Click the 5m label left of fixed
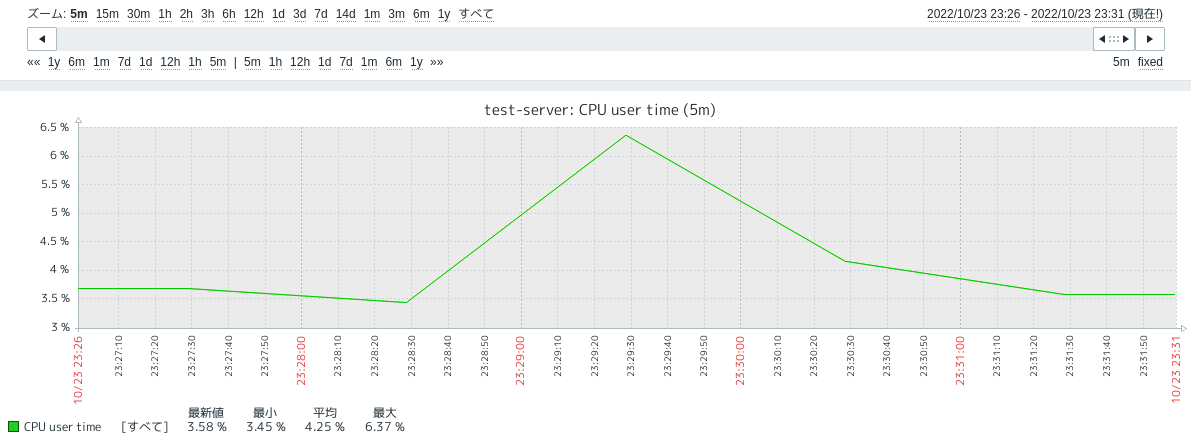This screenshot has width=1191, height=439. coord(1121,62)
